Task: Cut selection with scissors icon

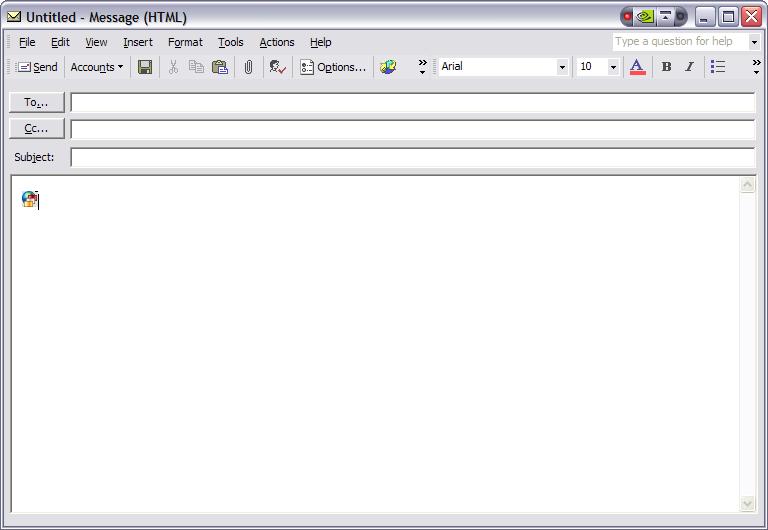Action: pos(173,67)
